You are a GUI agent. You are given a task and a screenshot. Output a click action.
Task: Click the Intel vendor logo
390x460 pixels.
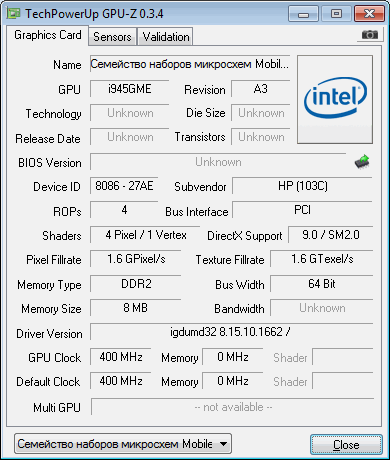335,99
